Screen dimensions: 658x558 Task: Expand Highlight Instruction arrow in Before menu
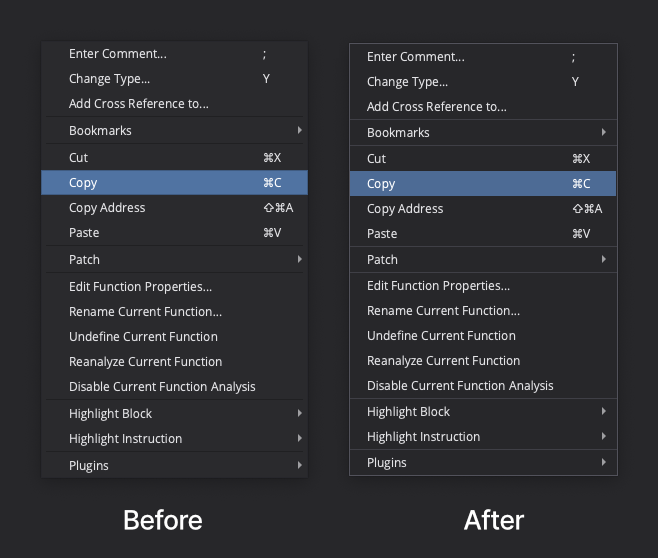point(300,438)
